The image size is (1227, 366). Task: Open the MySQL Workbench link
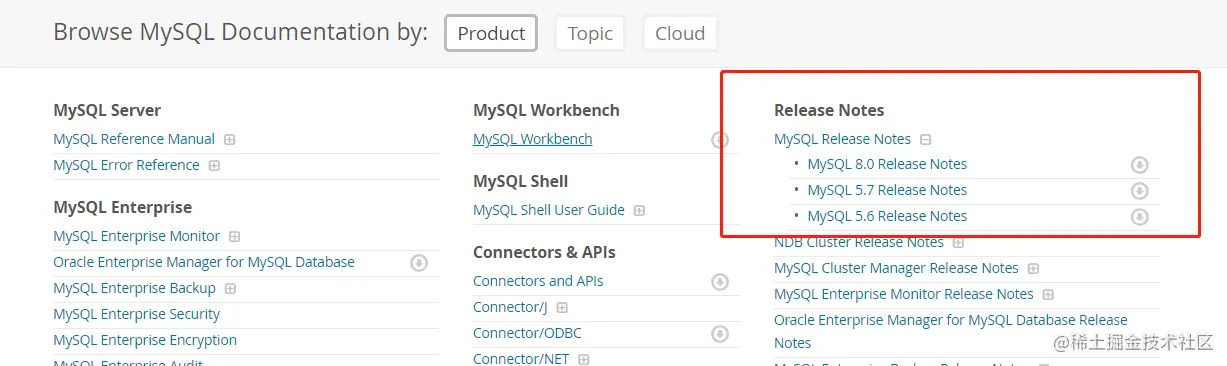click(x=533, y=139)
